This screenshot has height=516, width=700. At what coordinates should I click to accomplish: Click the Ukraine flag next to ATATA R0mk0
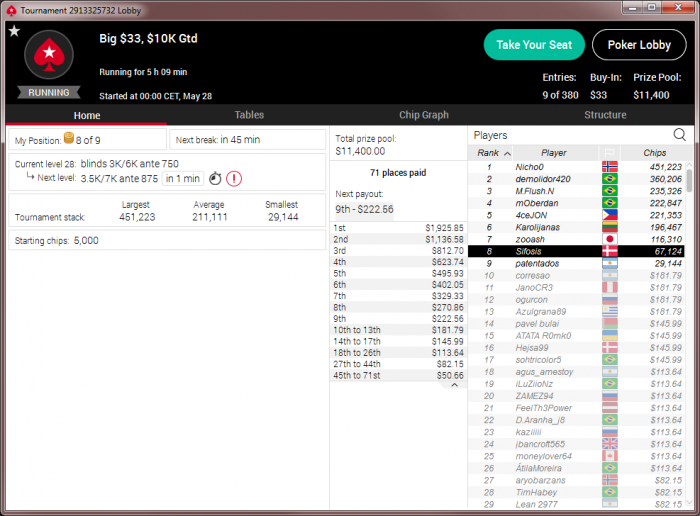610,336
